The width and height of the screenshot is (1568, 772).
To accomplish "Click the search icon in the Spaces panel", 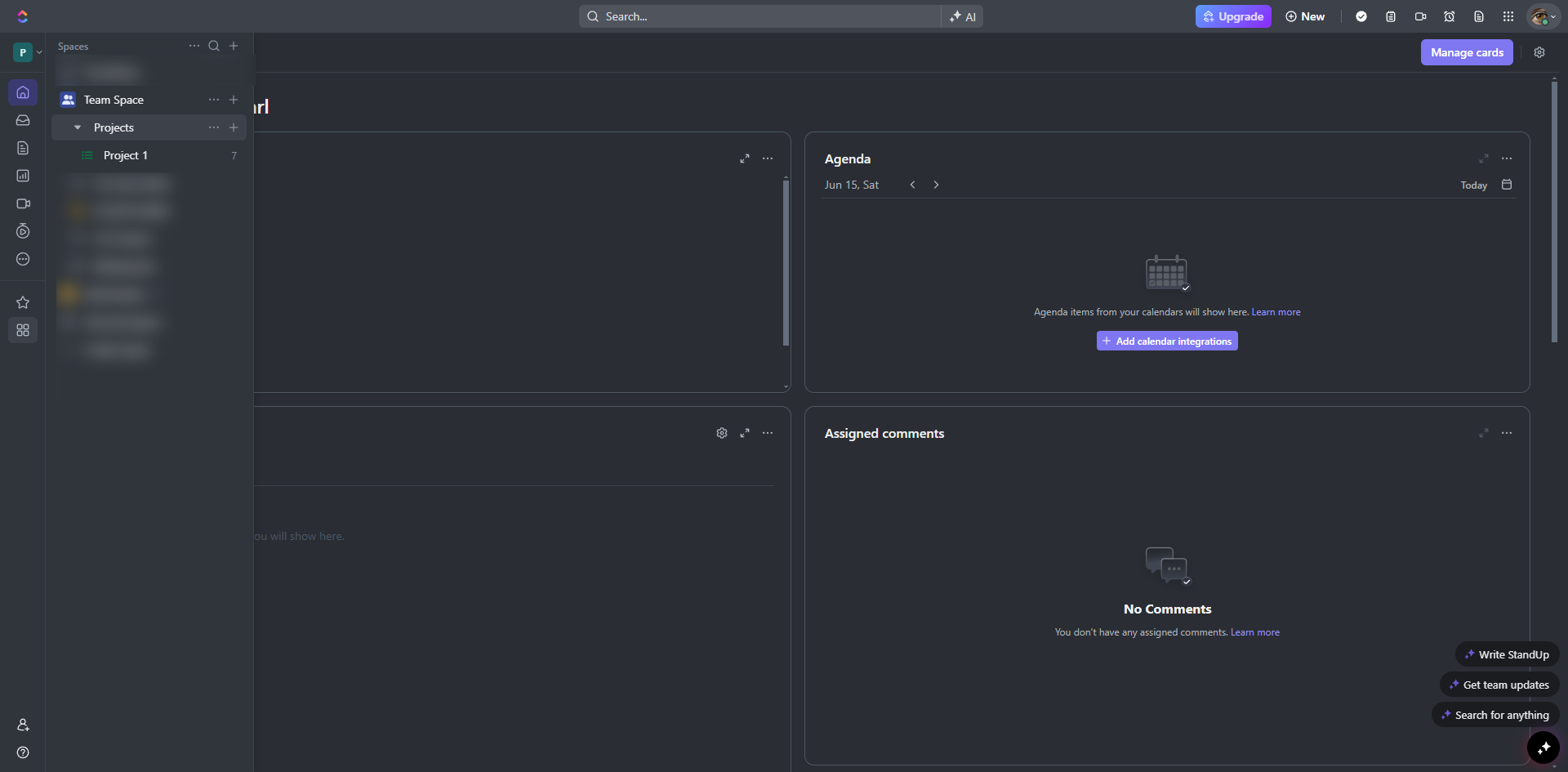I will click(x=214, y=46).
